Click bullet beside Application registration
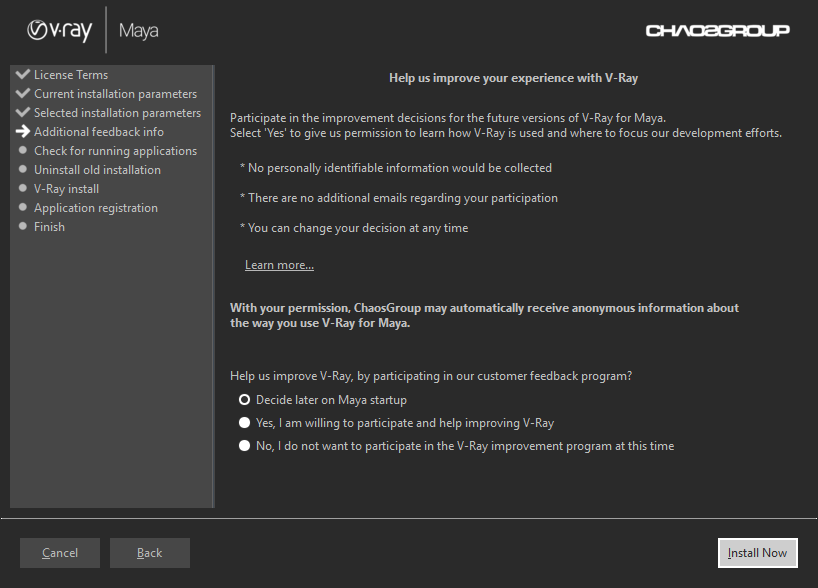Screen dimensions: 818x588 pyautogui.click(x=22, y=207)
